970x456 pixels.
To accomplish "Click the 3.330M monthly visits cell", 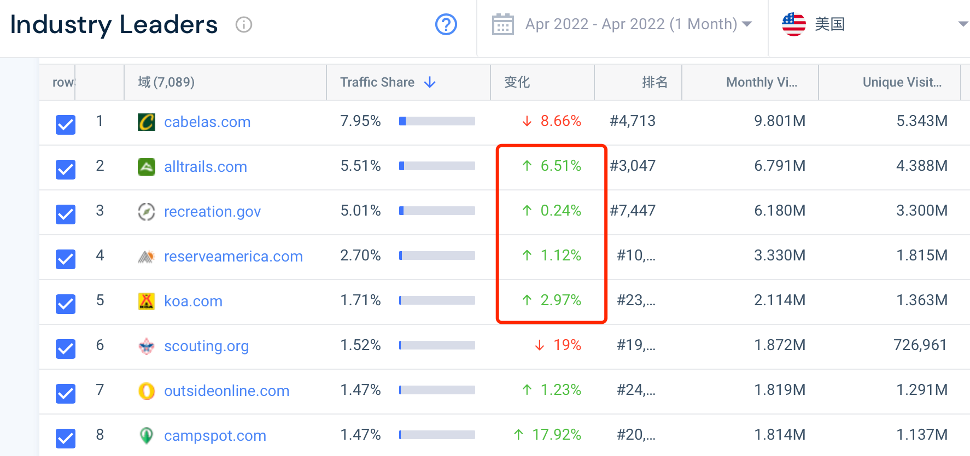I will coord(780,256).
